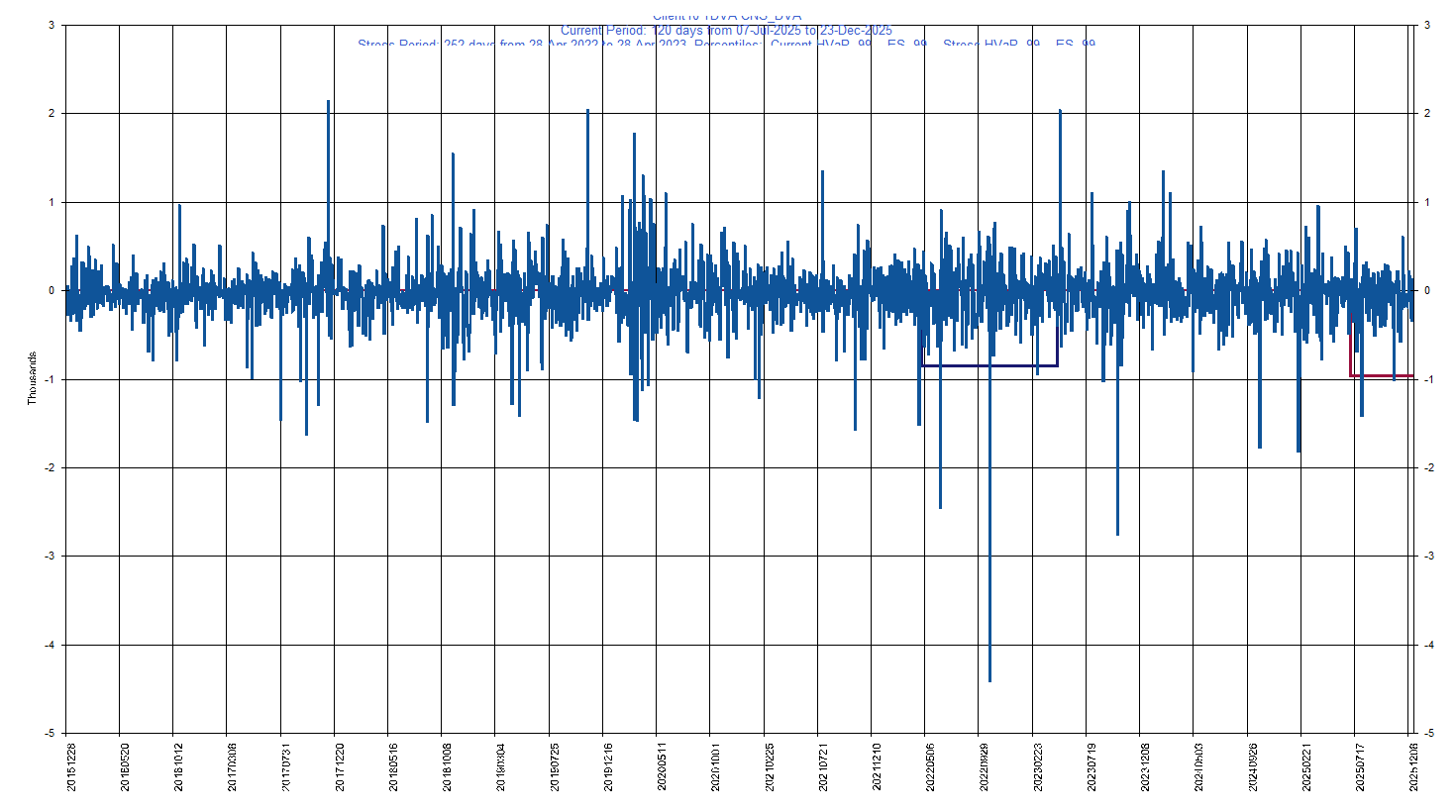Click the -3 label on right axis
Screen dimensions: 1456x812
coord(1426,557)
